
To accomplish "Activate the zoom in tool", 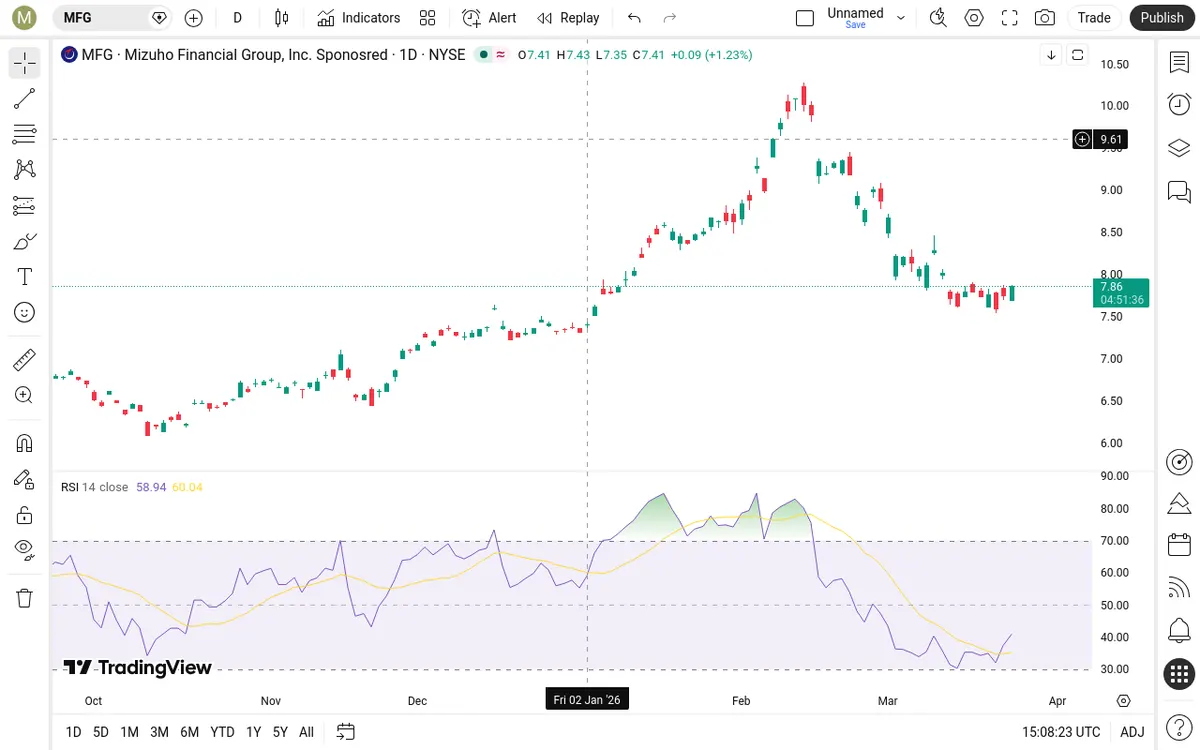I will (x=25, y=395).
